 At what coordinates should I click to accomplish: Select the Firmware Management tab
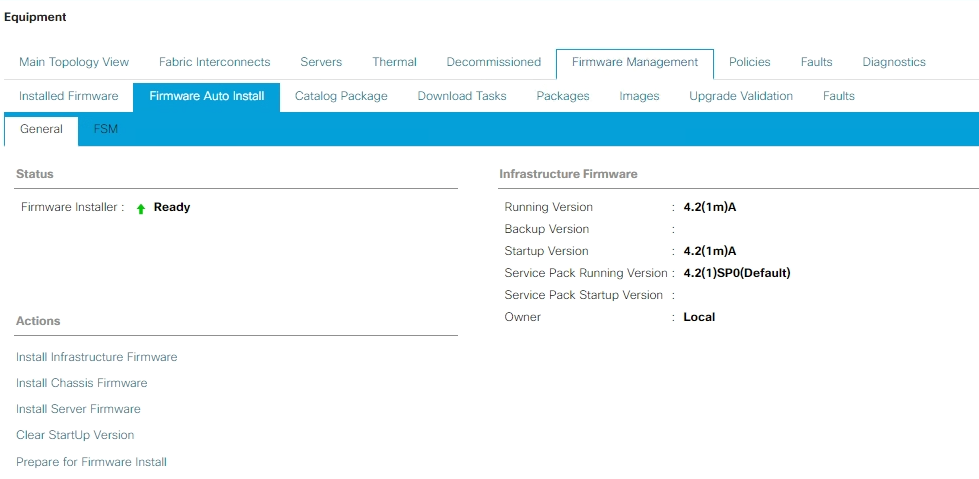coord(635,62)
